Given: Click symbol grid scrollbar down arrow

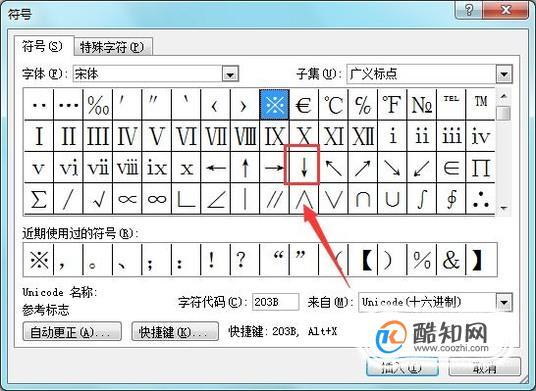Looking at the screenshot, I should click(x=503, y=207).
